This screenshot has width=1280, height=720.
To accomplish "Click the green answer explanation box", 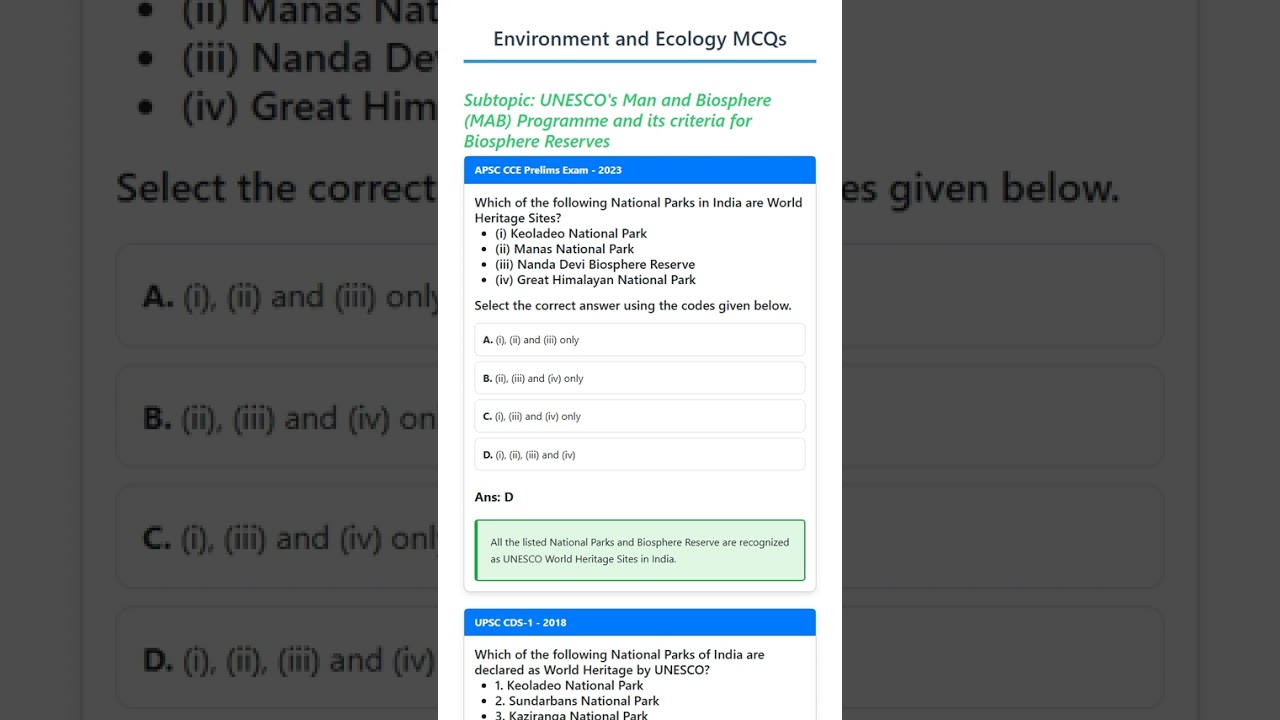I will click(639, 550).
